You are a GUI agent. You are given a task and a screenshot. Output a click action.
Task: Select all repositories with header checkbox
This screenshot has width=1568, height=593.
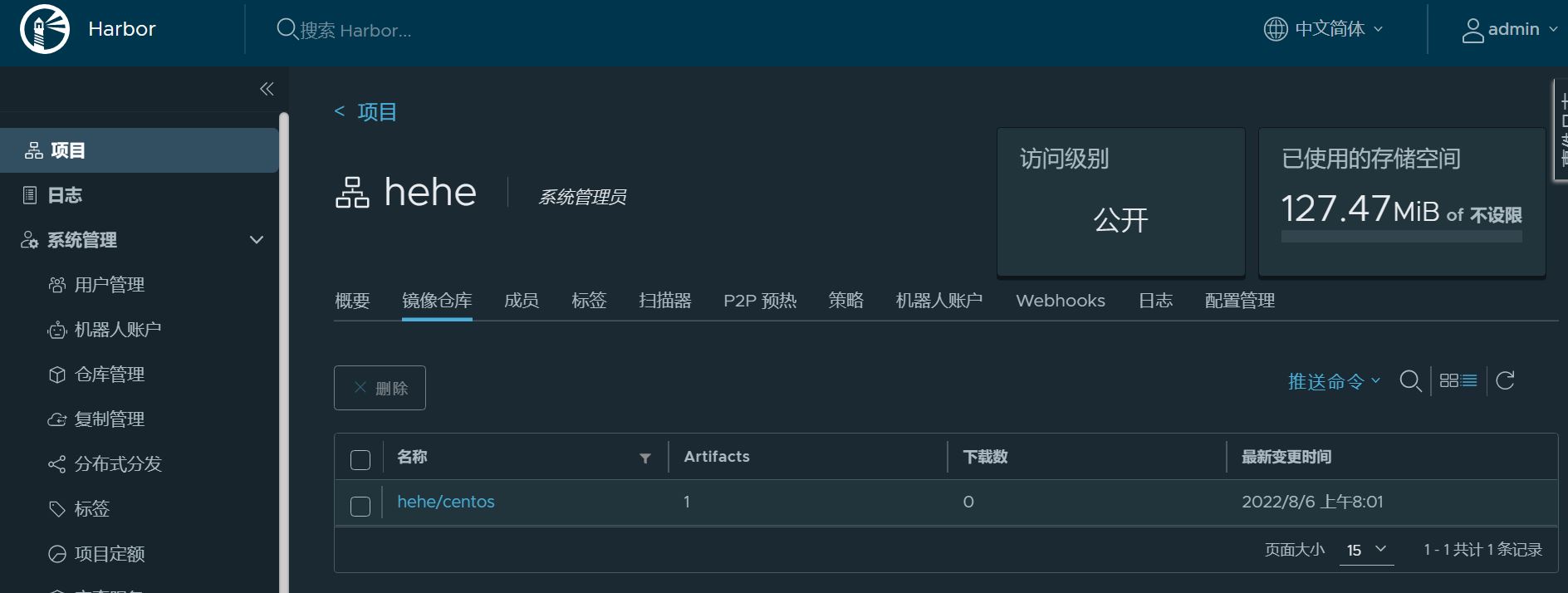pos(360,460)
